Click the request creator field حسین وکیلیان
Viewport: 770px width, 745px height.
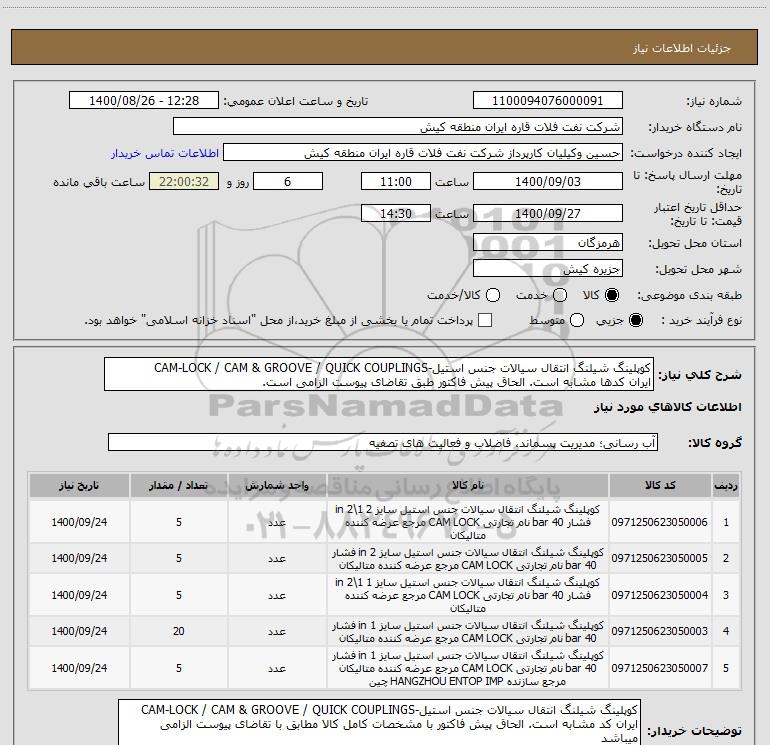pyautogui.click(x=423, y=153)
